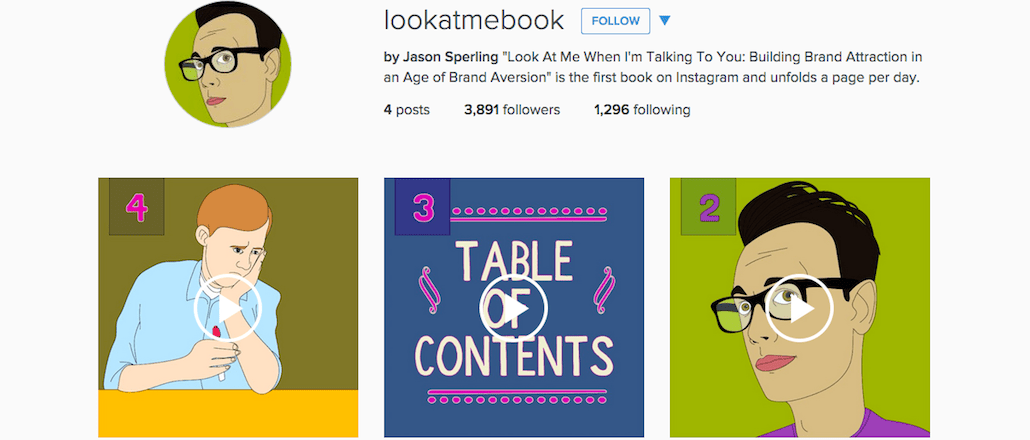This screenshot has height=440, width=1030.
Task: Play the video on post number 4
Action: 228,308
